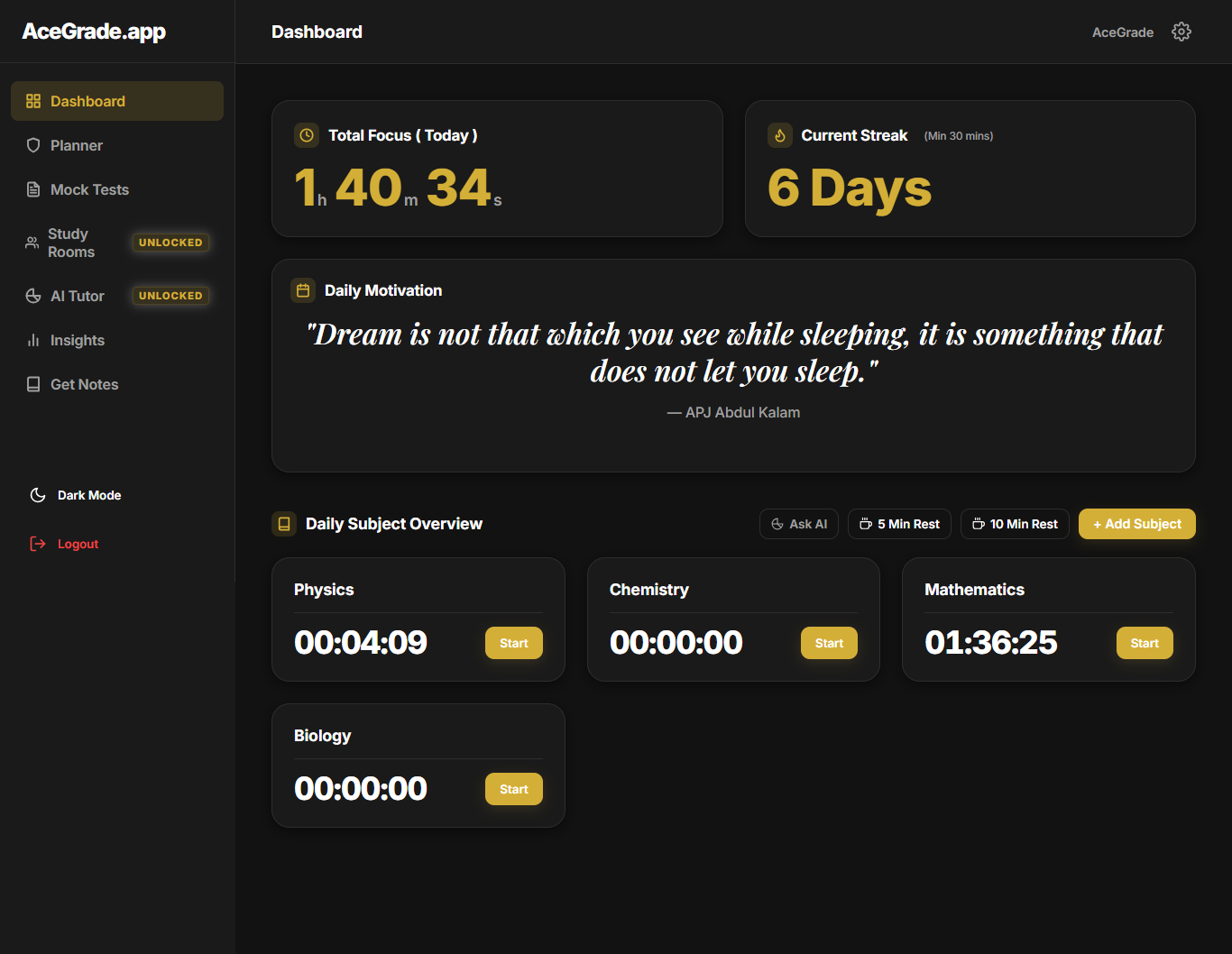Screen dimensions: 1232x954
Task: Click the Chemistry time 00:00:00
Action: [x=676, y=643]
